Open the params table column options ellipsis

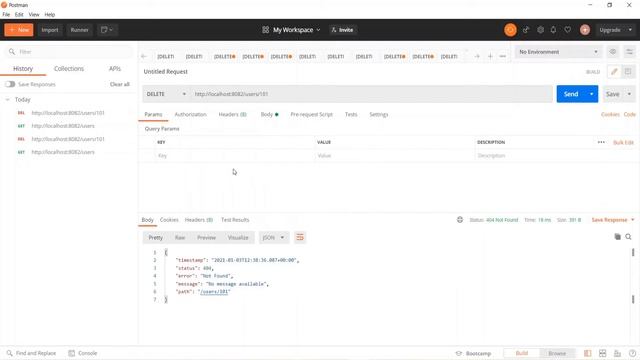pos(601,142)
